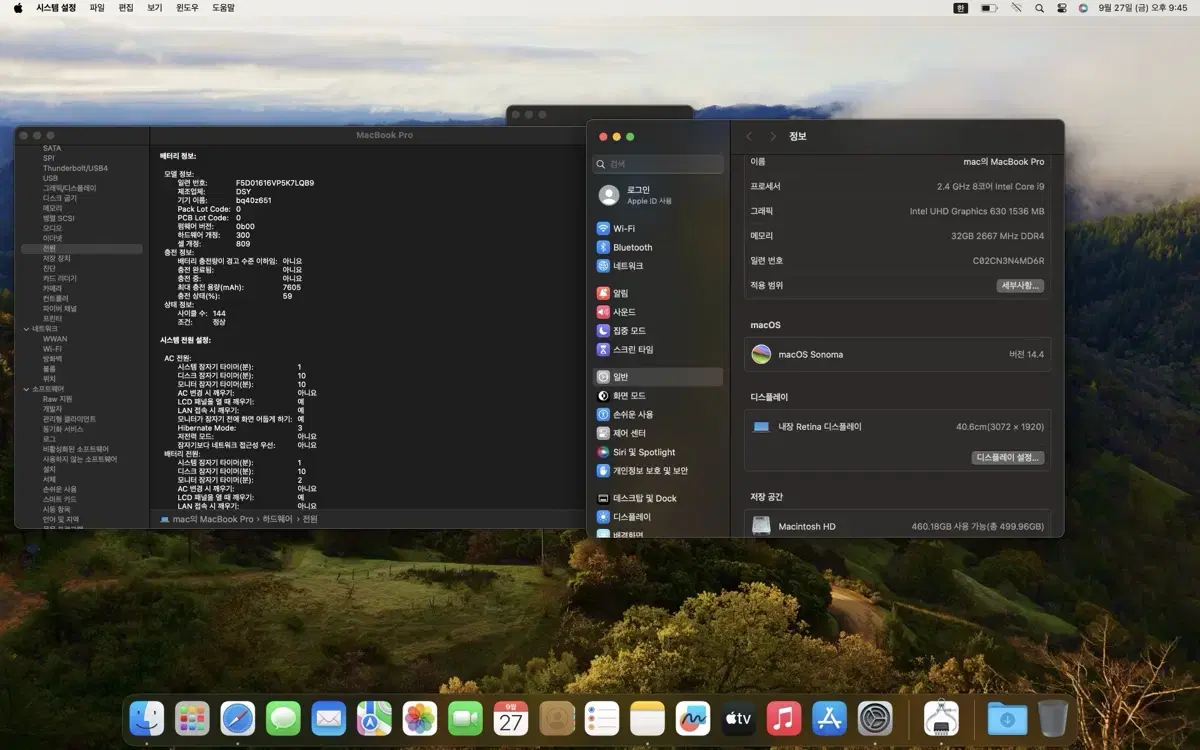Launch FaceTime from the Dock
Screen dimensions: 1200x750
[465, 718]
